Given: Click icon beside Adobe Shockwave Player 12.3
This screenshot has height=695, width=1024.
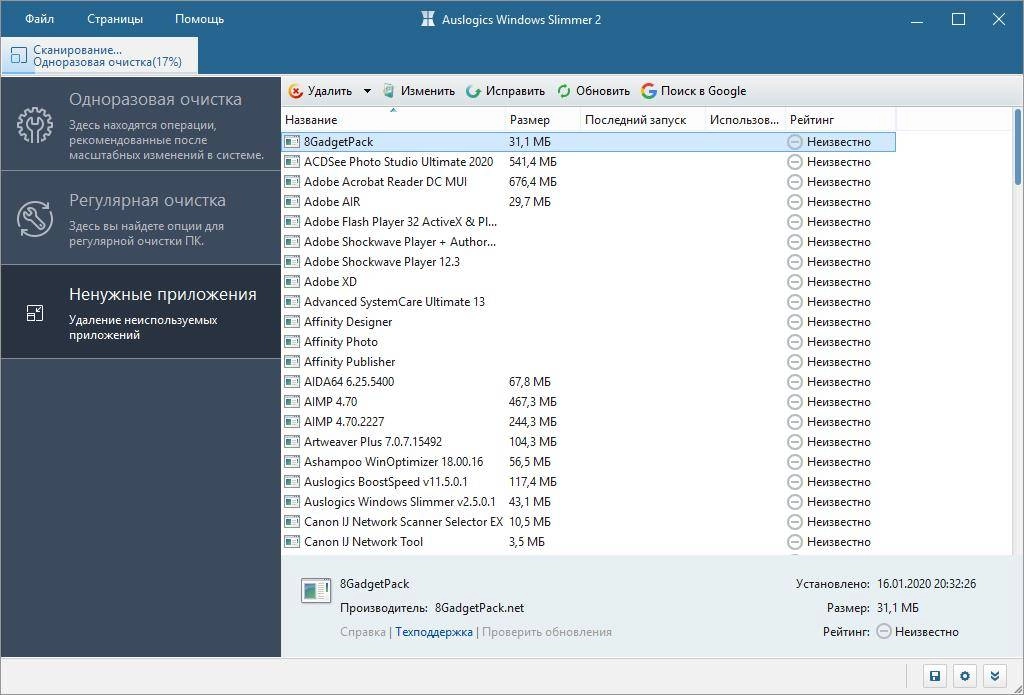Looking at the screenshot, I should click(292, 262).
